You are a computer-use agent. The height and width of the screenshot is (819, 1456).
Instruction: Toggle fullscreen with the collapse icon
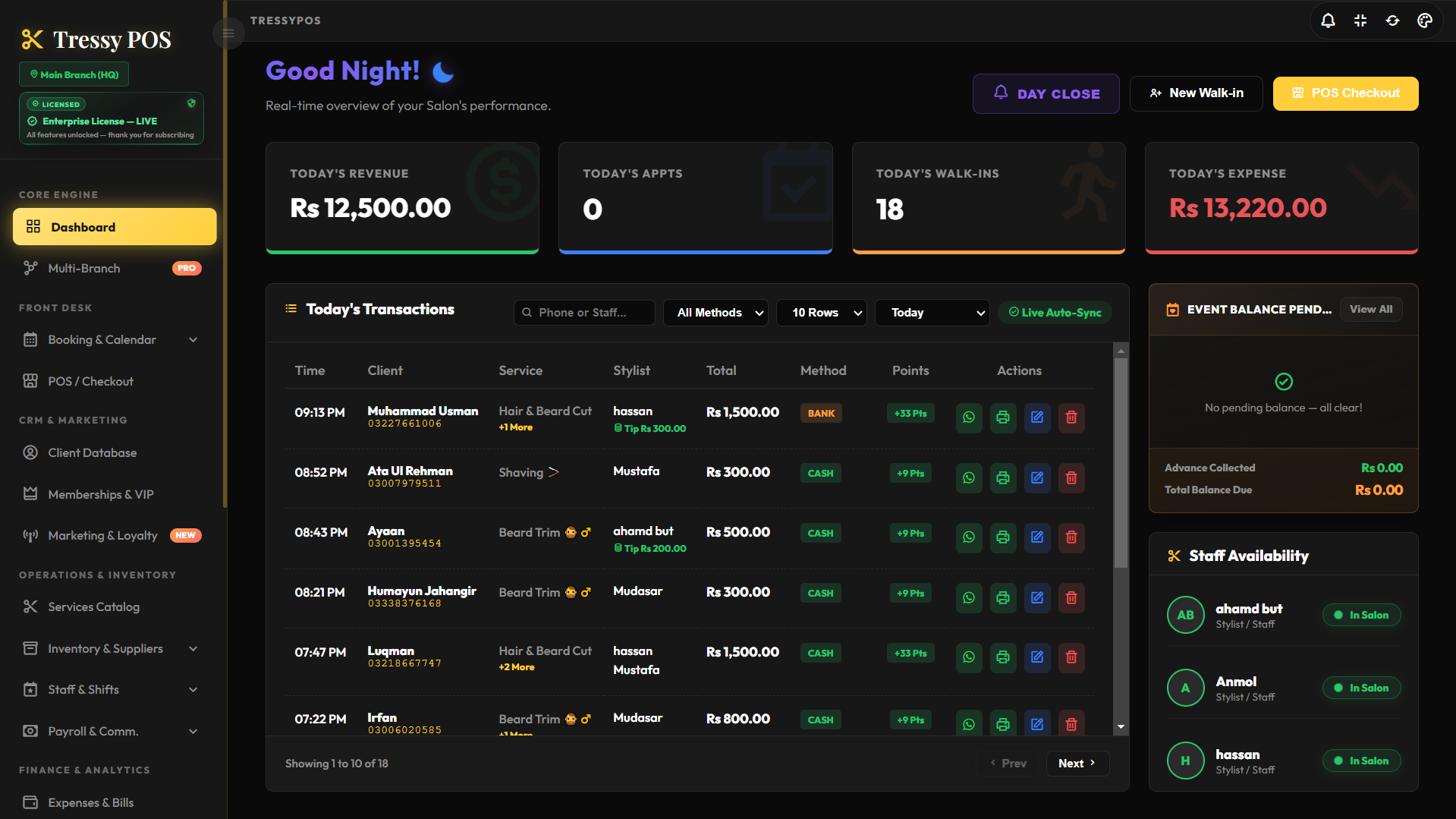coord(1360,20)
